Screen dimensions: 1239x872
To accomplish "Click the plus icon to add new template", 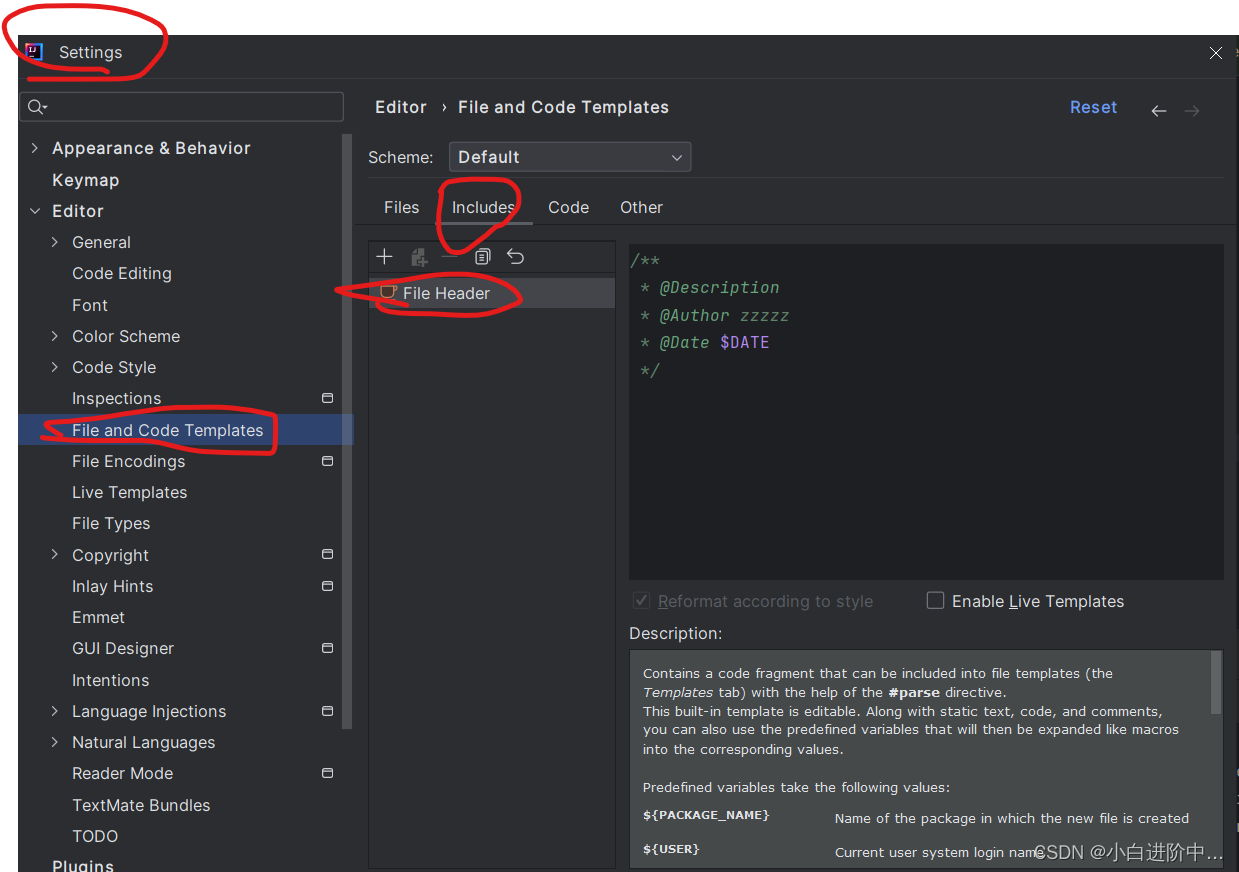I will 384,256.
